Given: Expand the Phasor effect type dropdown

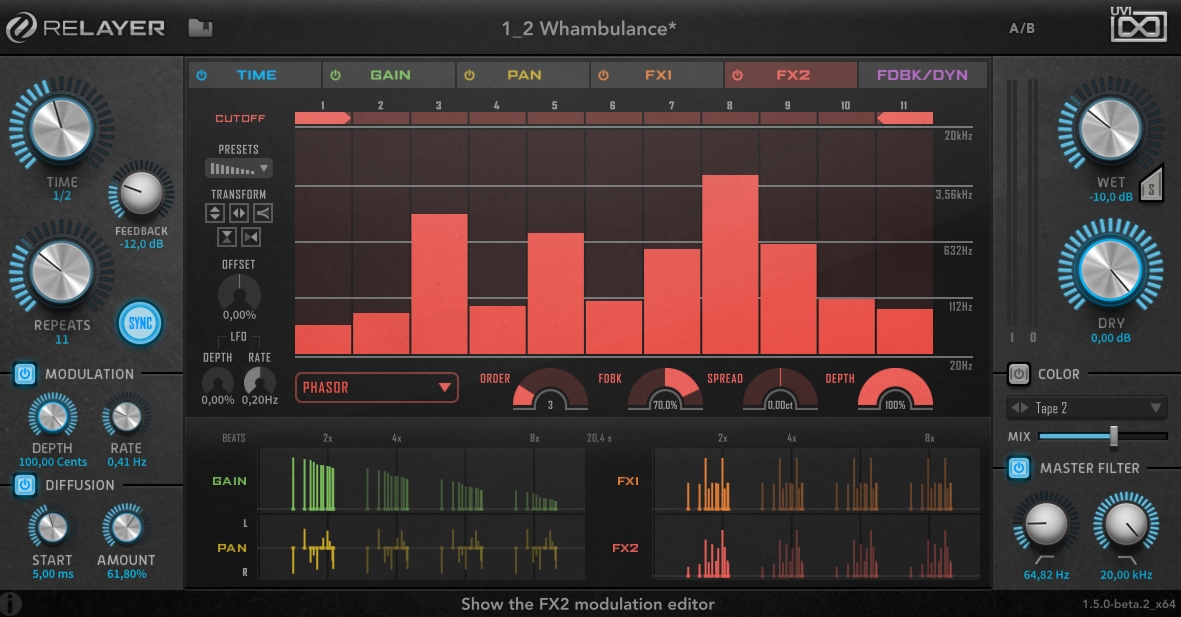Looking at the screenshot, I should (376, 387).
